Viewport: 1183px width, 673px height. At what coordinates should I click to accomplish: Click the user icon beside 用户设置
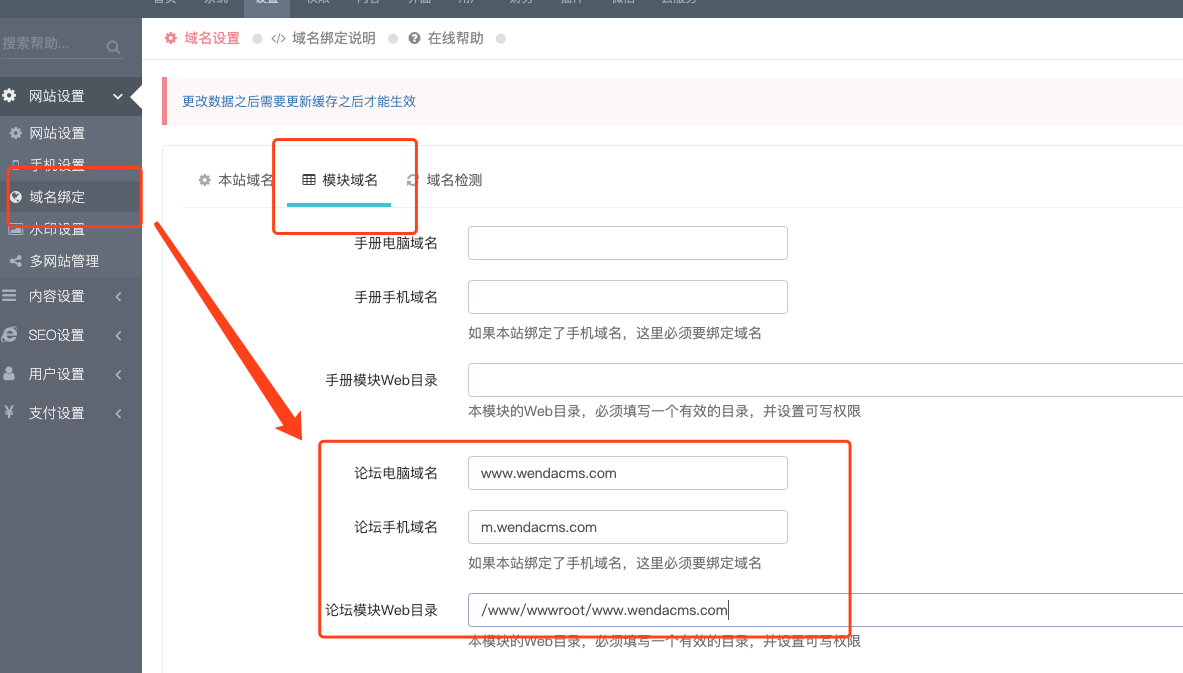(x=9, y=373)
